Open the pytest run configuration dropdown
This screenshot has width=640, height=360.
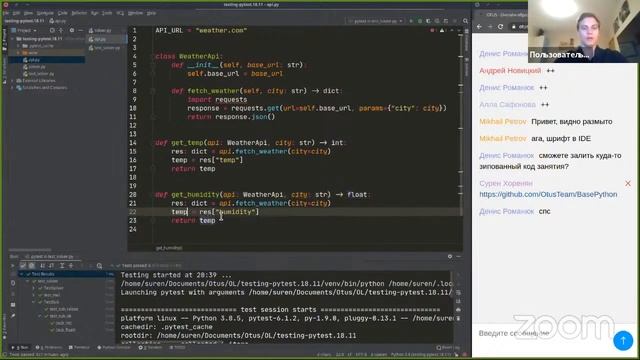point(375,21)
